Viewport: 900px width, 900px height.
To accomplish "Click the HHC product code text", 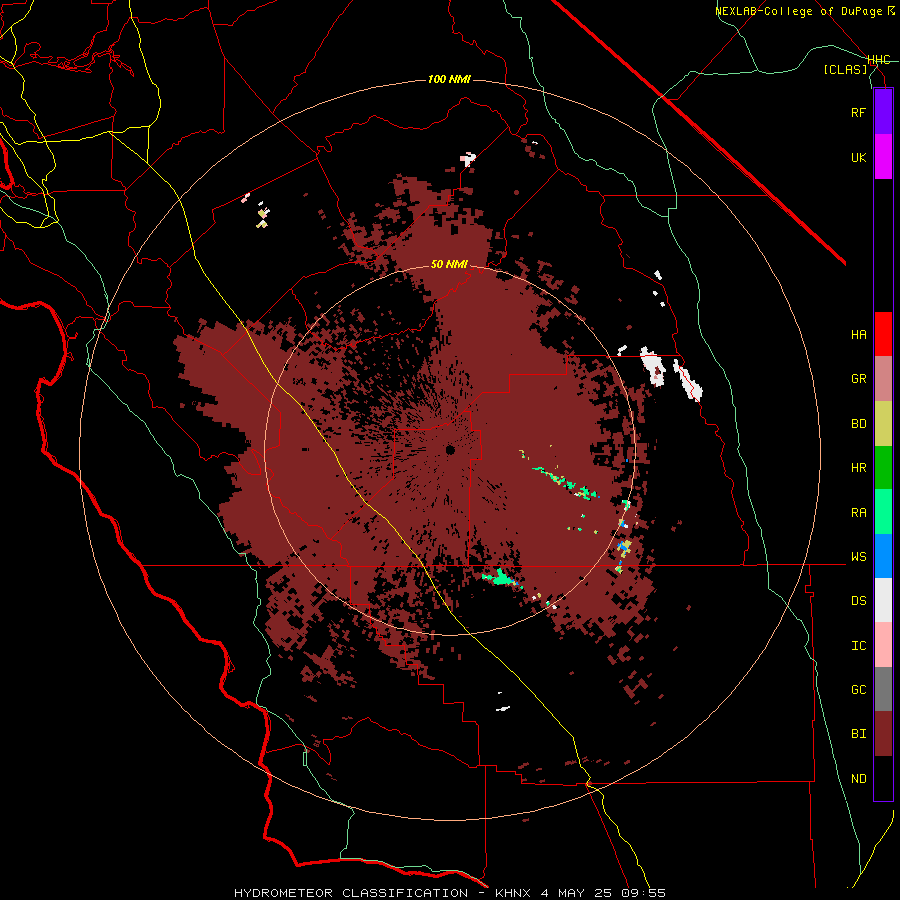I will (879, 60).
